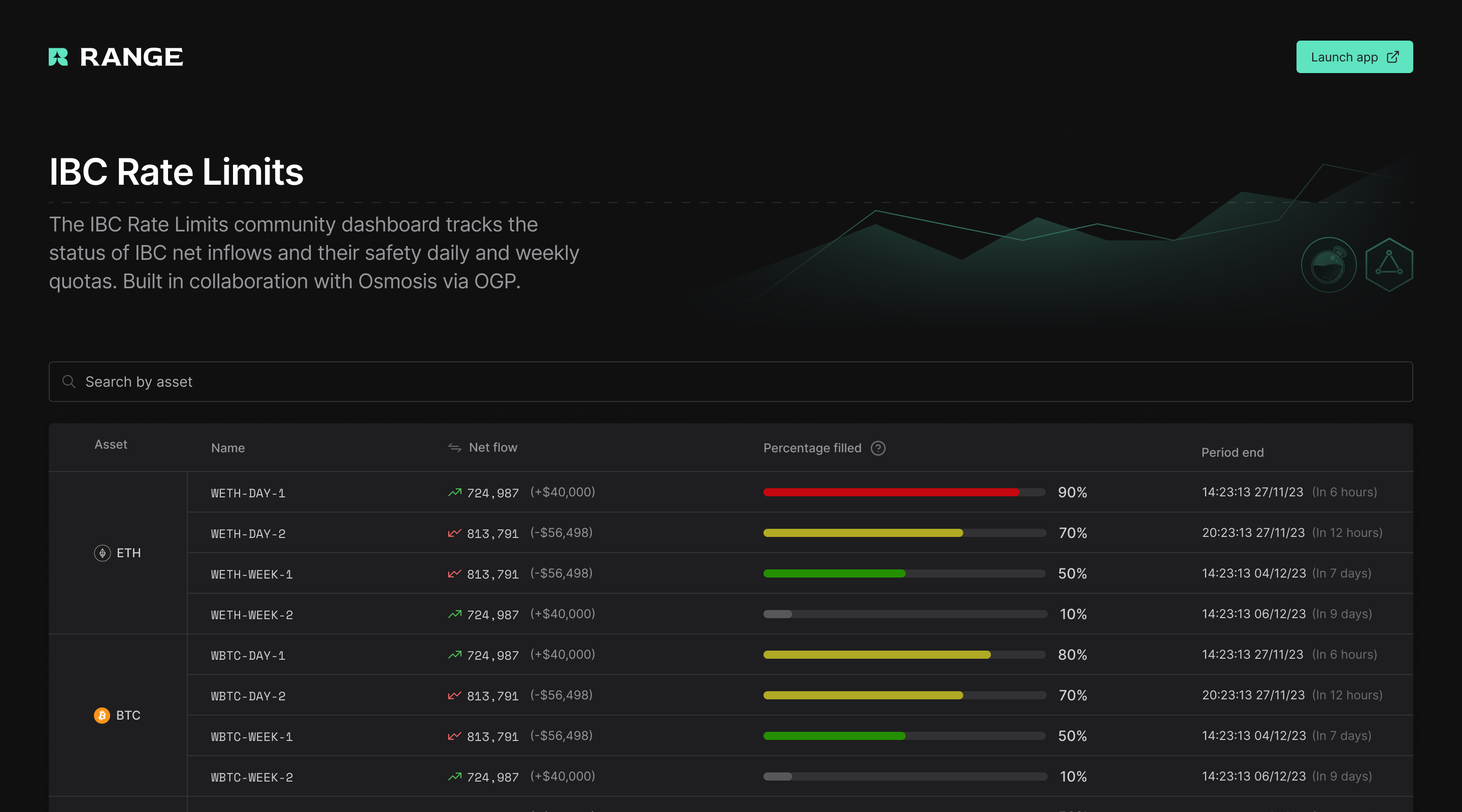
Task: Click the orange BTC coin icon
Action: pos(102,715)
